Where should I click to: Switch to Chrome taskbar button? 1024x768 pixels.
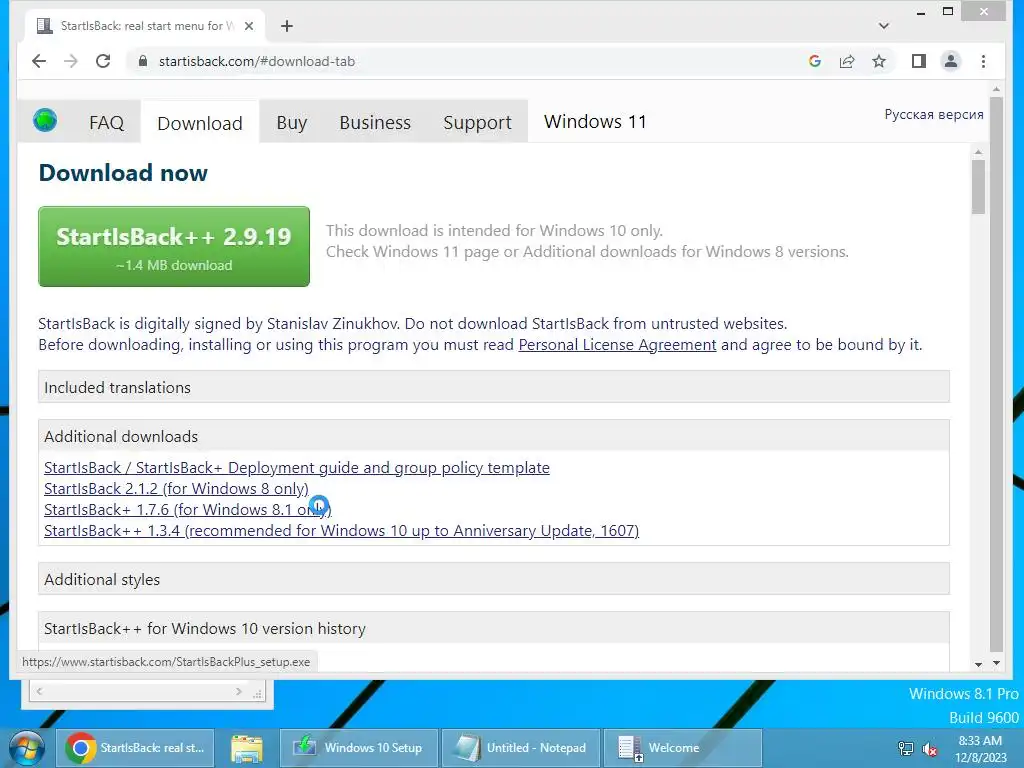coord(134,748)
